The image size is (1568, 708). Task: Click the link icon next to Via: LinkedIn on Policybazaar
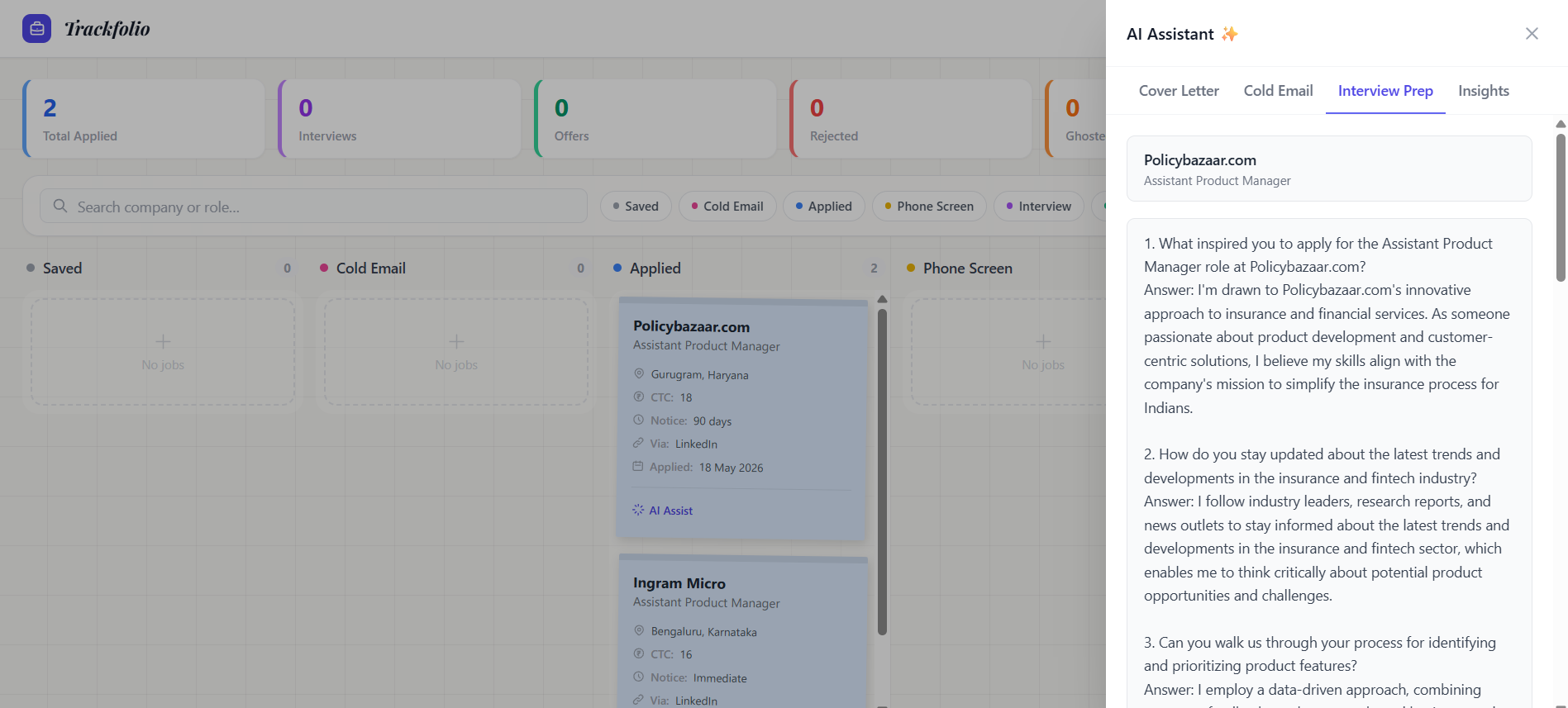point(638,443)
